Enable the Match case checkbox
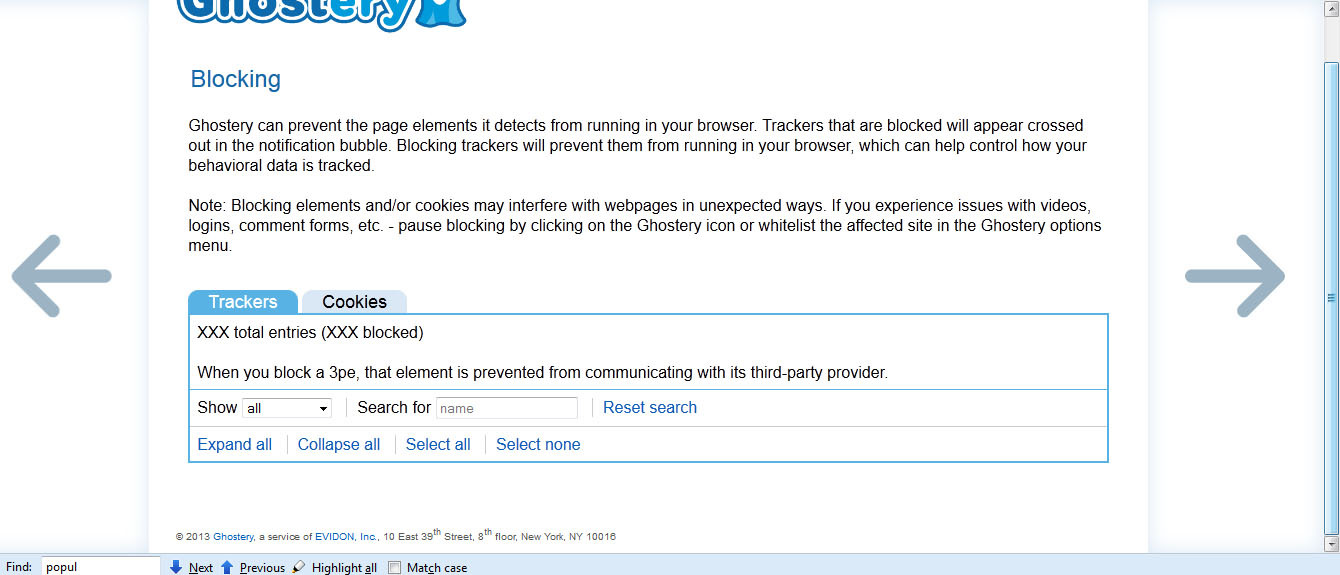This screenshot has width=1340, height=575. [394, 567]
